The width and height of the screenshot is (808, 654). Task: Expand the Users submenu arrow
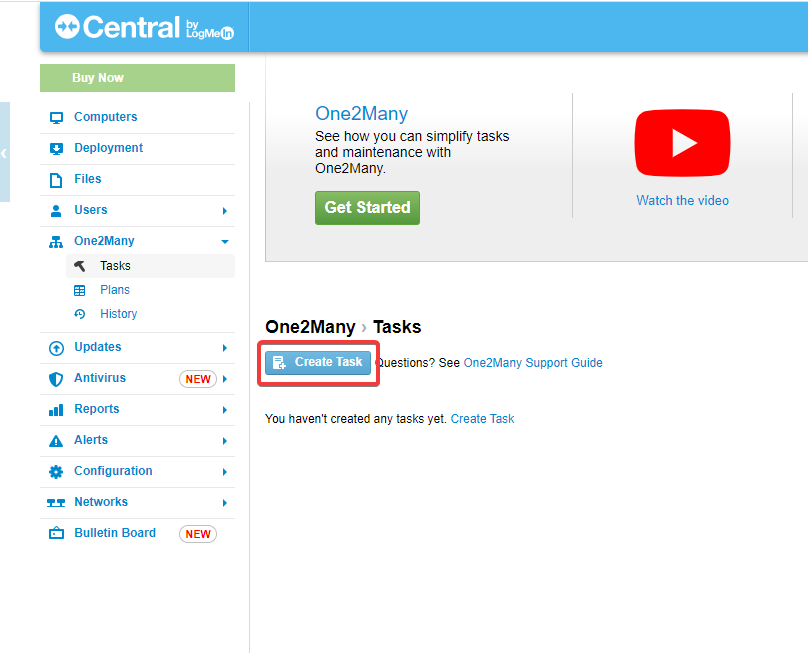coord(225,211)
